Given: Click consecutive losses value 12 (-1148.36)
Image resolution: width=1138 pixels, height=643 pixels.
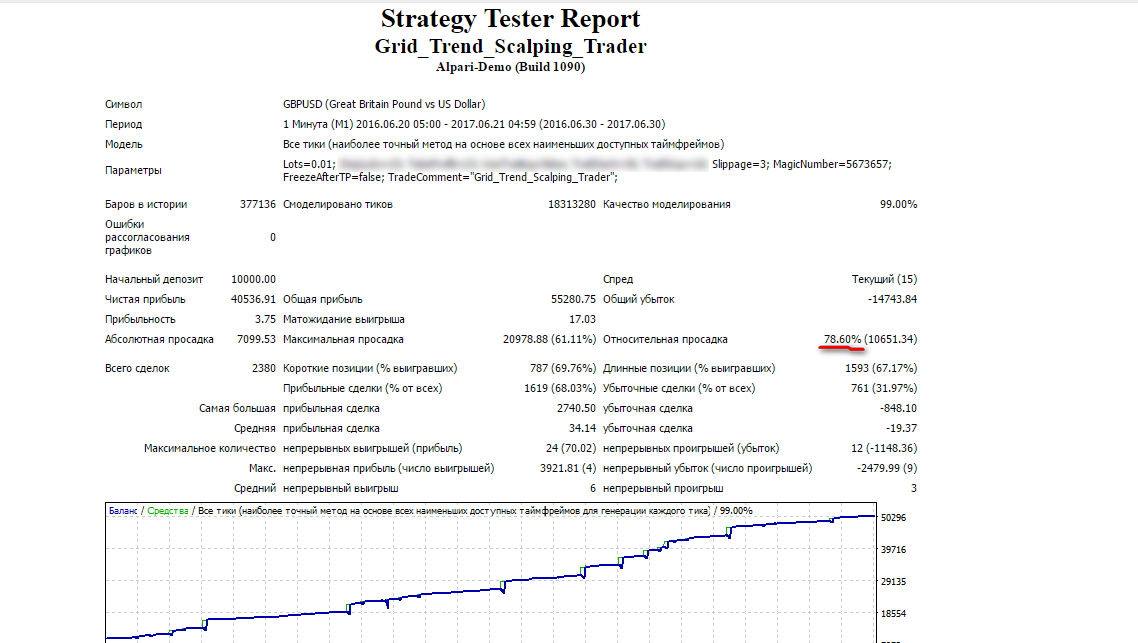Looking at the screenshot, I should coord(884,449).
